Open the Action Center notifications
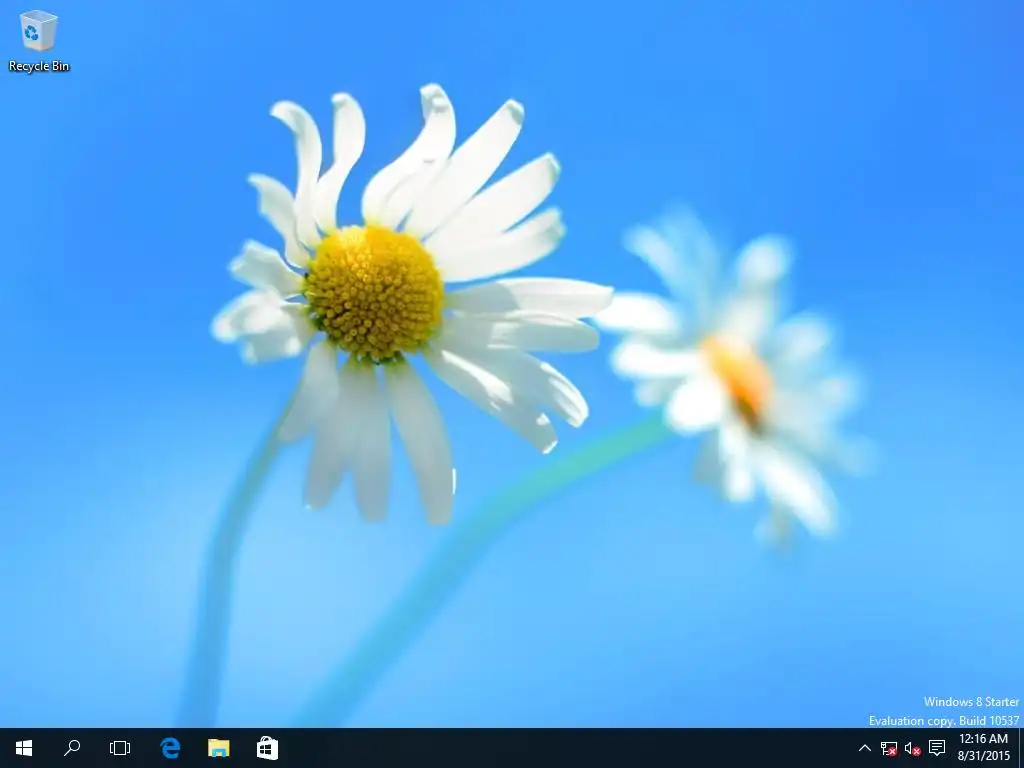The height and width of the screenshot is (768, 1024). coord(937,748)
